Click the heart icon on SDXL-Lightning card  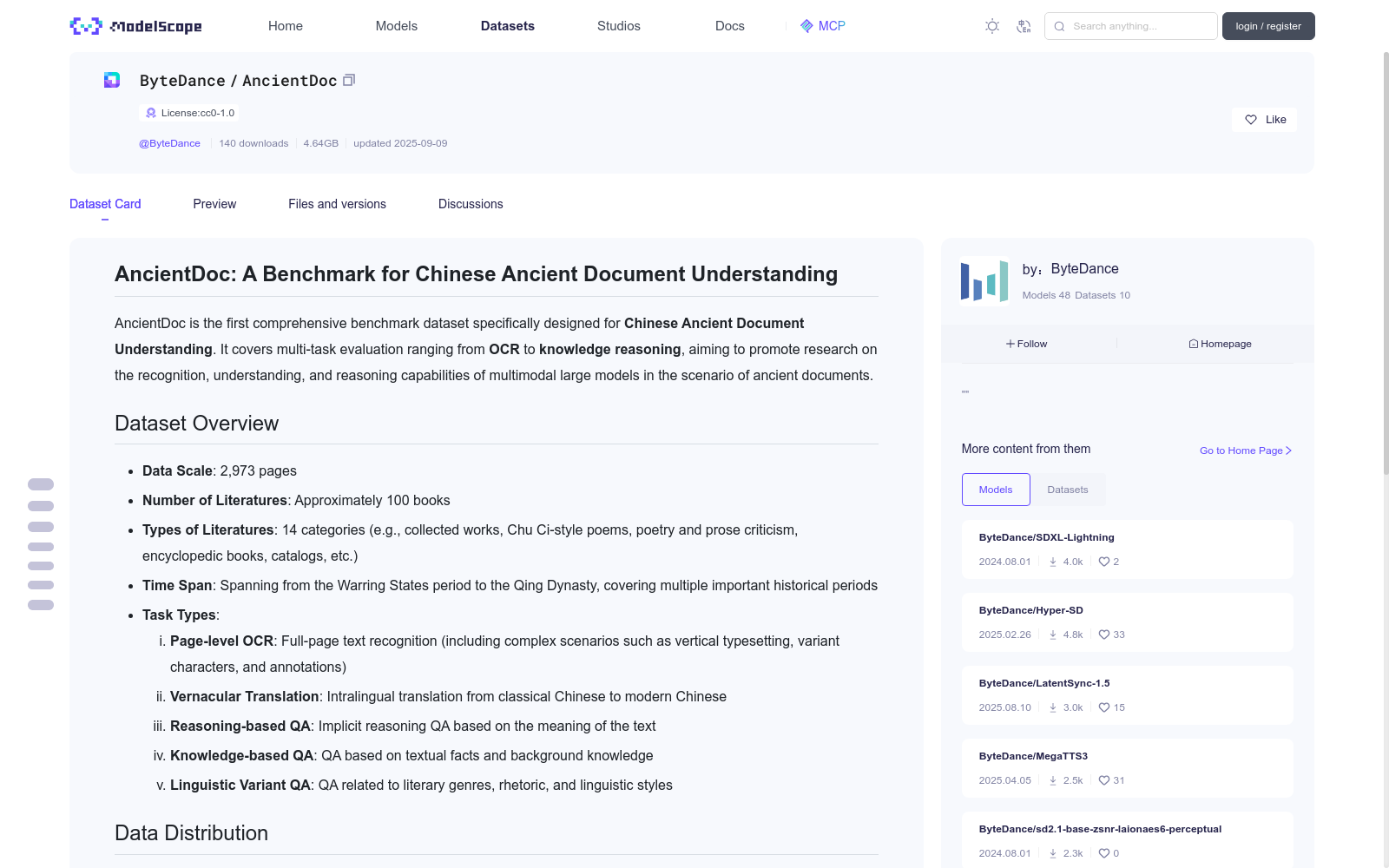[1104, 562]
